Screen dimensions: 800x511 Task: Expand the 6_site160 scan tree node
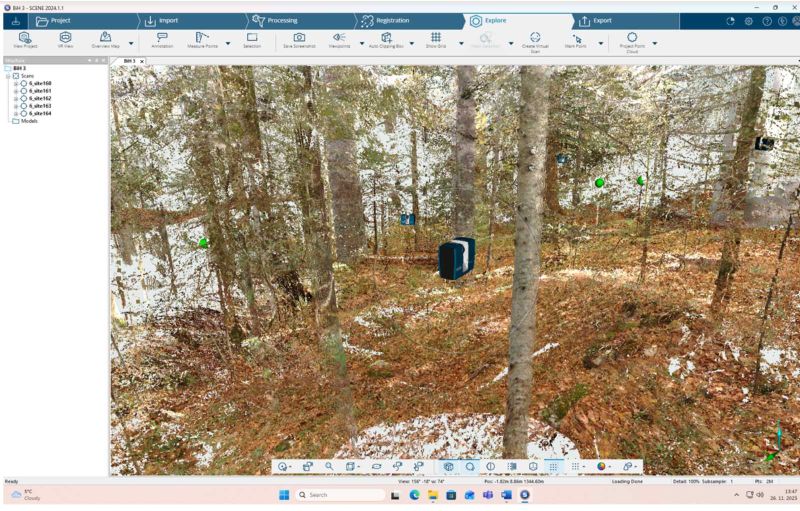tap(16, 83)
